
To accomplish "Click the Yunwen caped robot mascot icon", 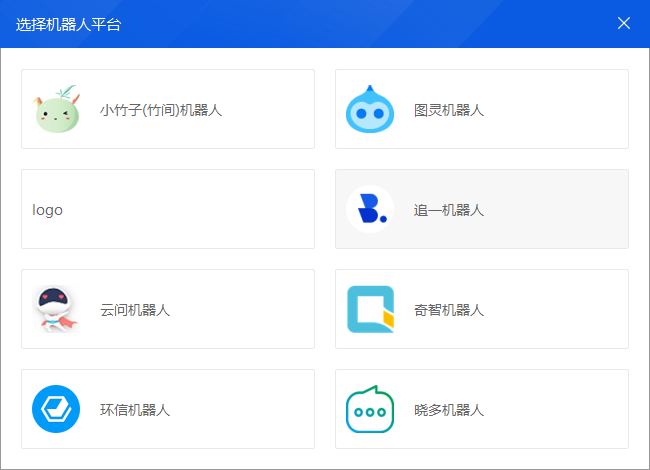I will (x=56, y=309).
